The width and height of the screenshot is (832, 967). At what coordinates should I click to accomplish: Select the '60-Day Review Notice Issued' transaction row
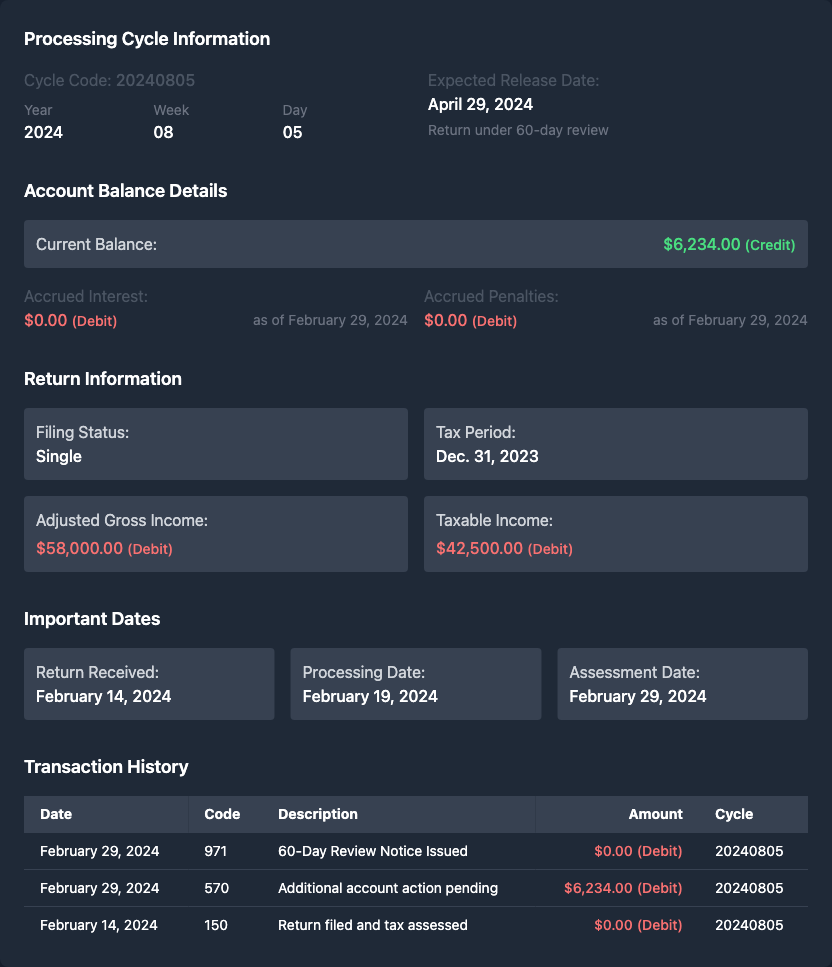point(372,851)
